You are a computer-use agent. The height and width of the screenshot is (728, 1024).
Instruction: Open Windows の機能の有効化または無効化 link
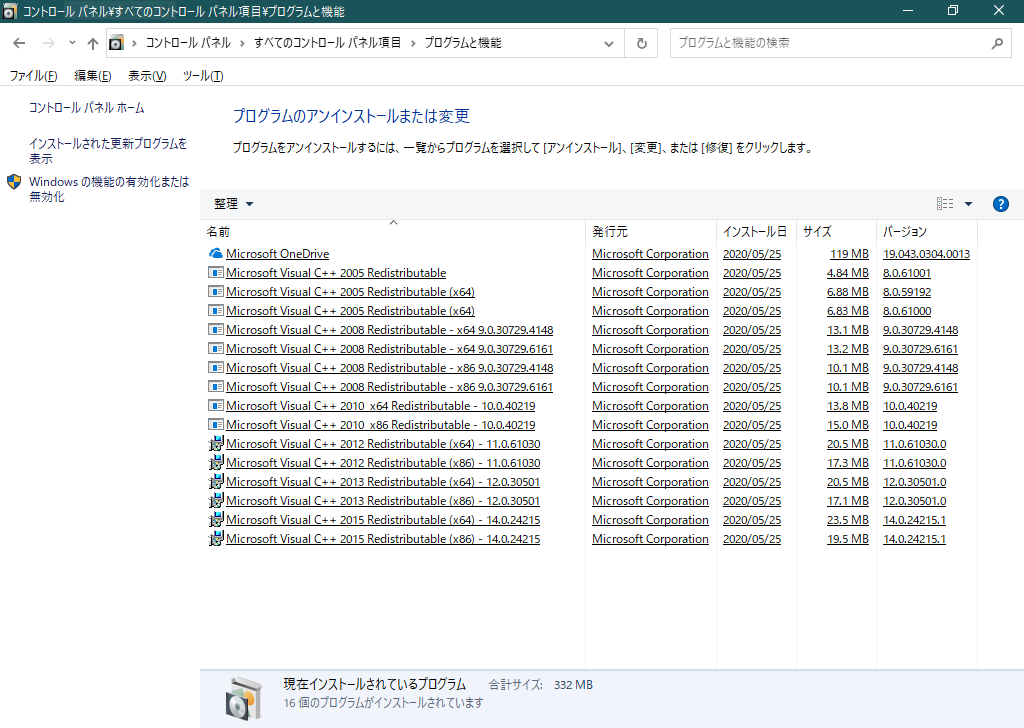[109, 189]
